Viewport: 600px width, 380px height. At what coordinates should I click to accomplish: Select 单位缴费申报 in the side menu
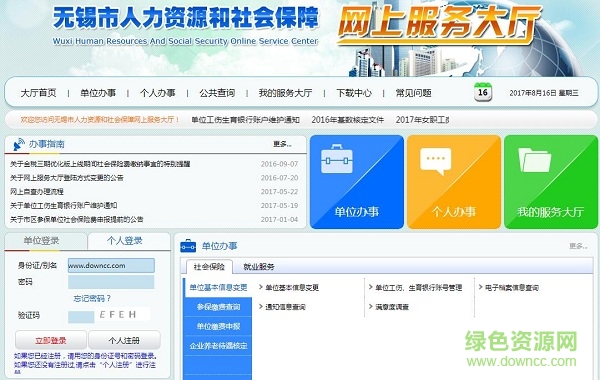point(218,326)
